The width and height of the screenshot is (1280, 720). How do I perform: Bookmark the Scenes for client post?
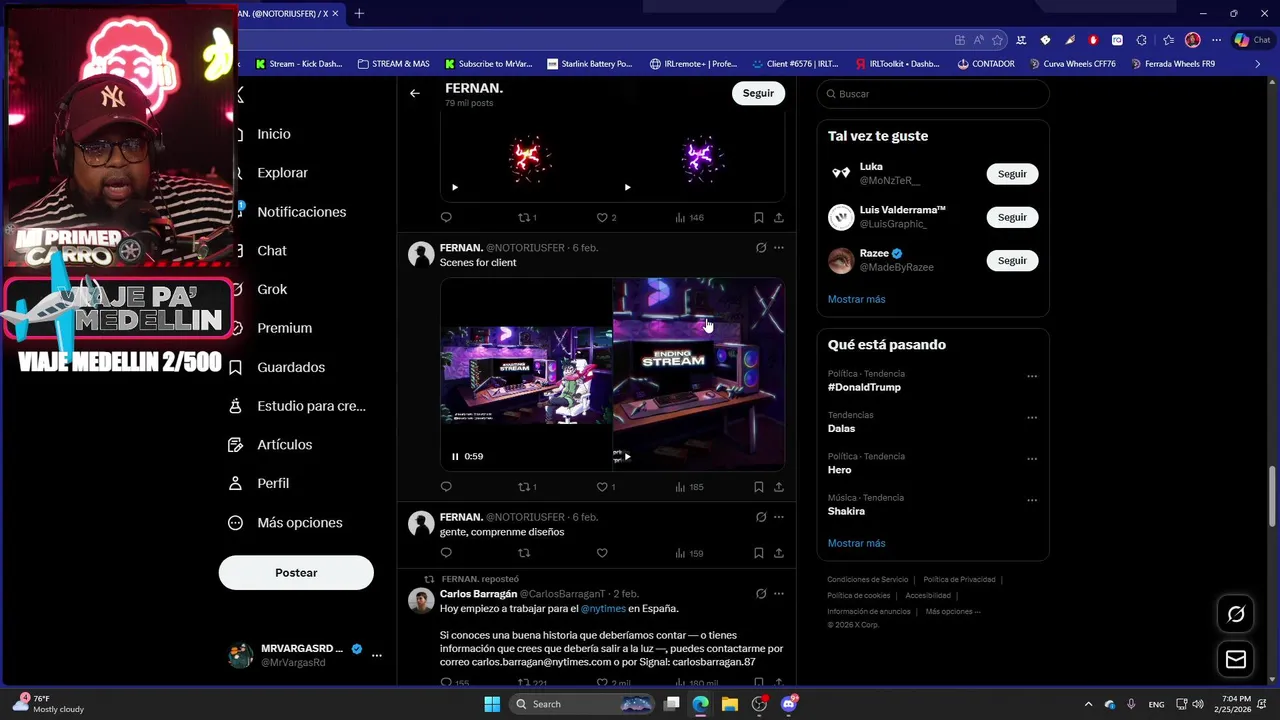pos(758,487)
